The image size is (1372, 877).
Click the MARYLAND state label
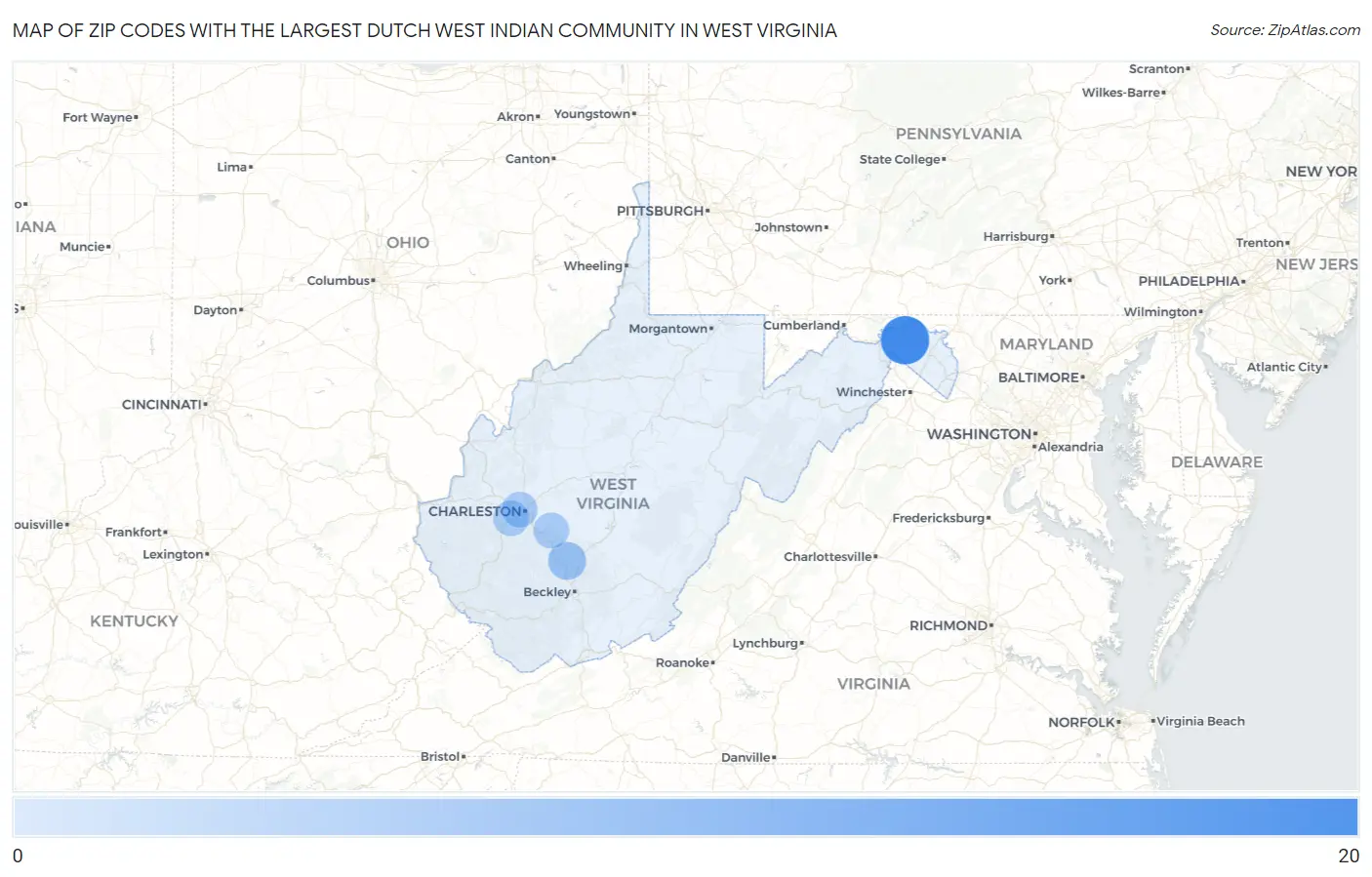1046,344
